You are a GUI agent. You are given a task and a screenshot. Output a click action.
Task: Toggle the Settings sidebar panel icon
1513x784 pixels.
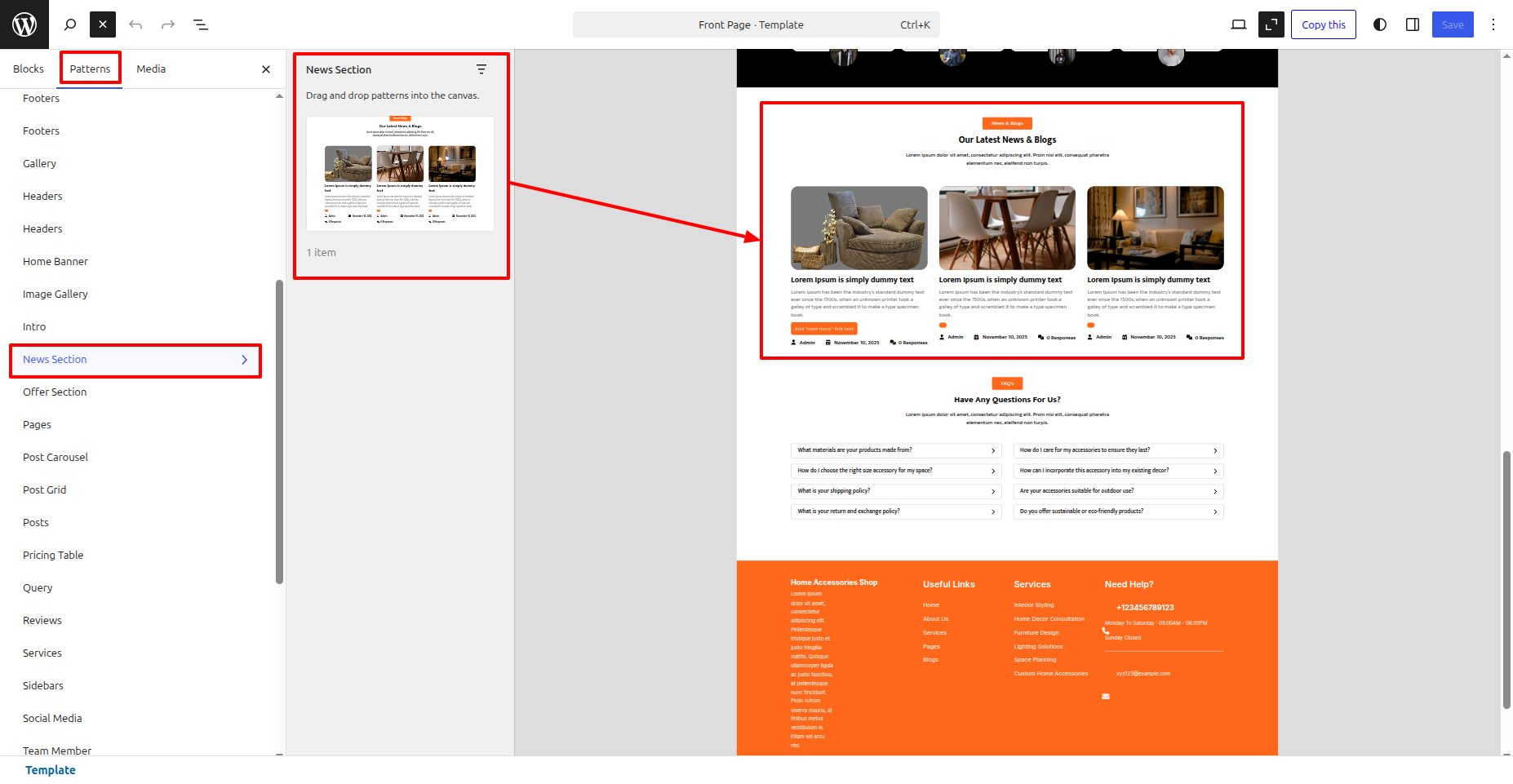[1413, 24]
